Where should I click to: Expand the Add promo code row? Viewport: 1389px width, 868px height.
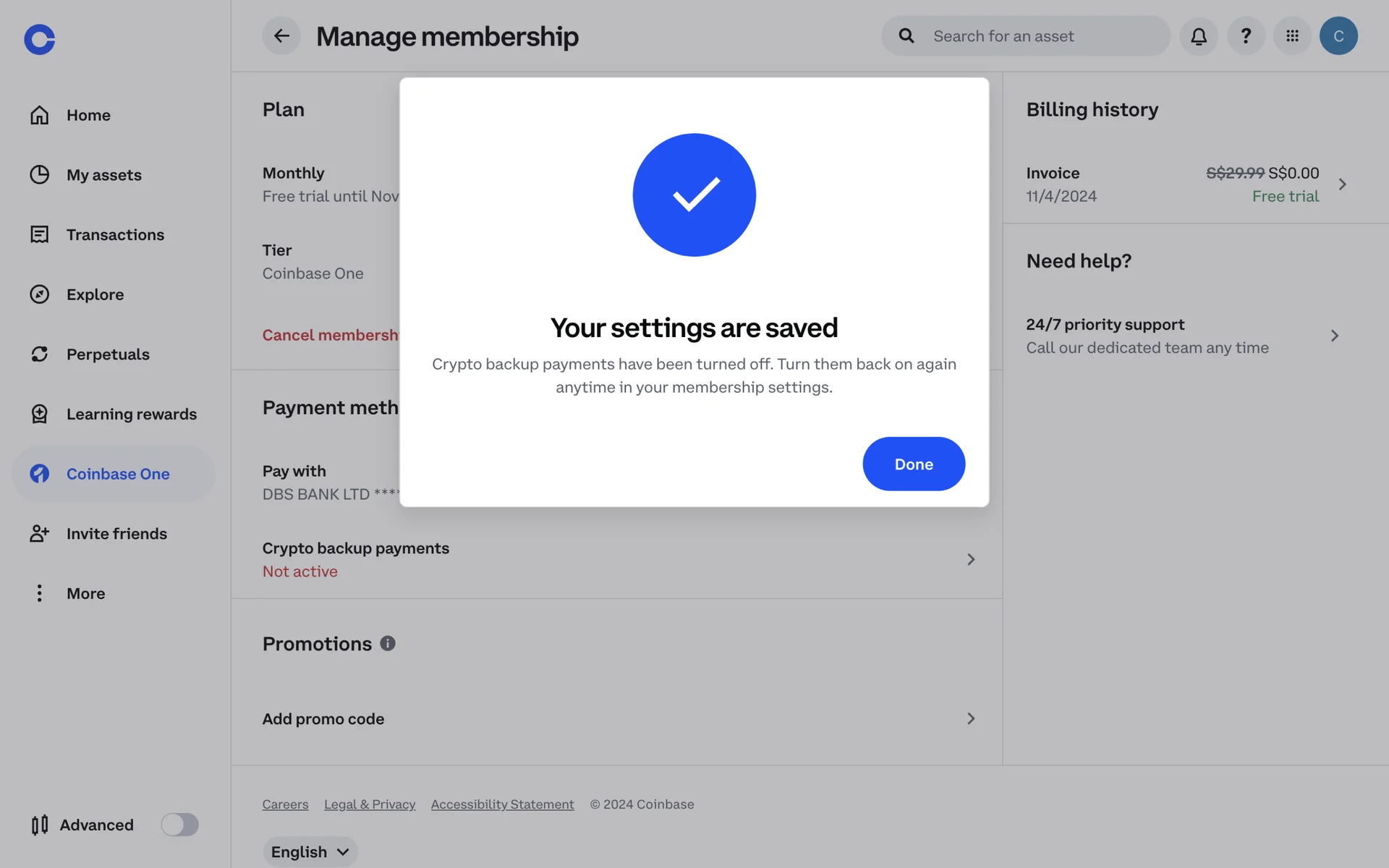click(971, 718)
